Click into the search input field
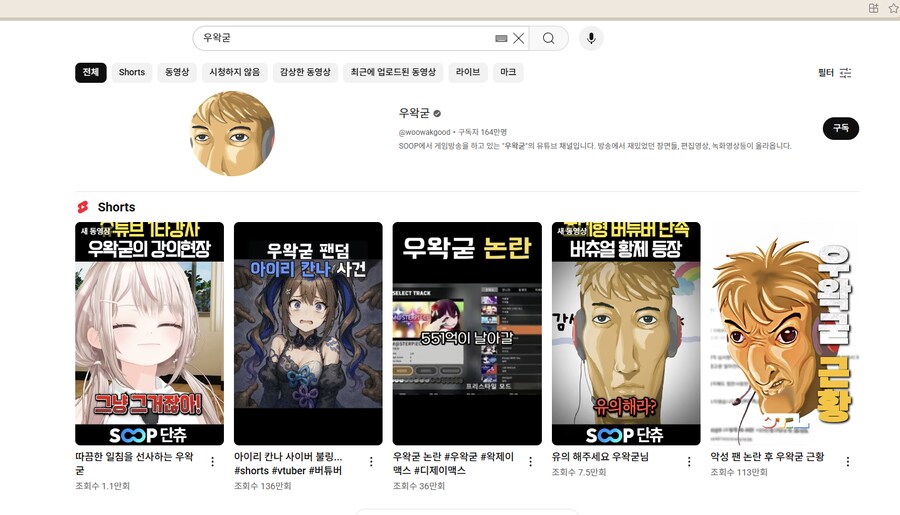 pos(340,39)
